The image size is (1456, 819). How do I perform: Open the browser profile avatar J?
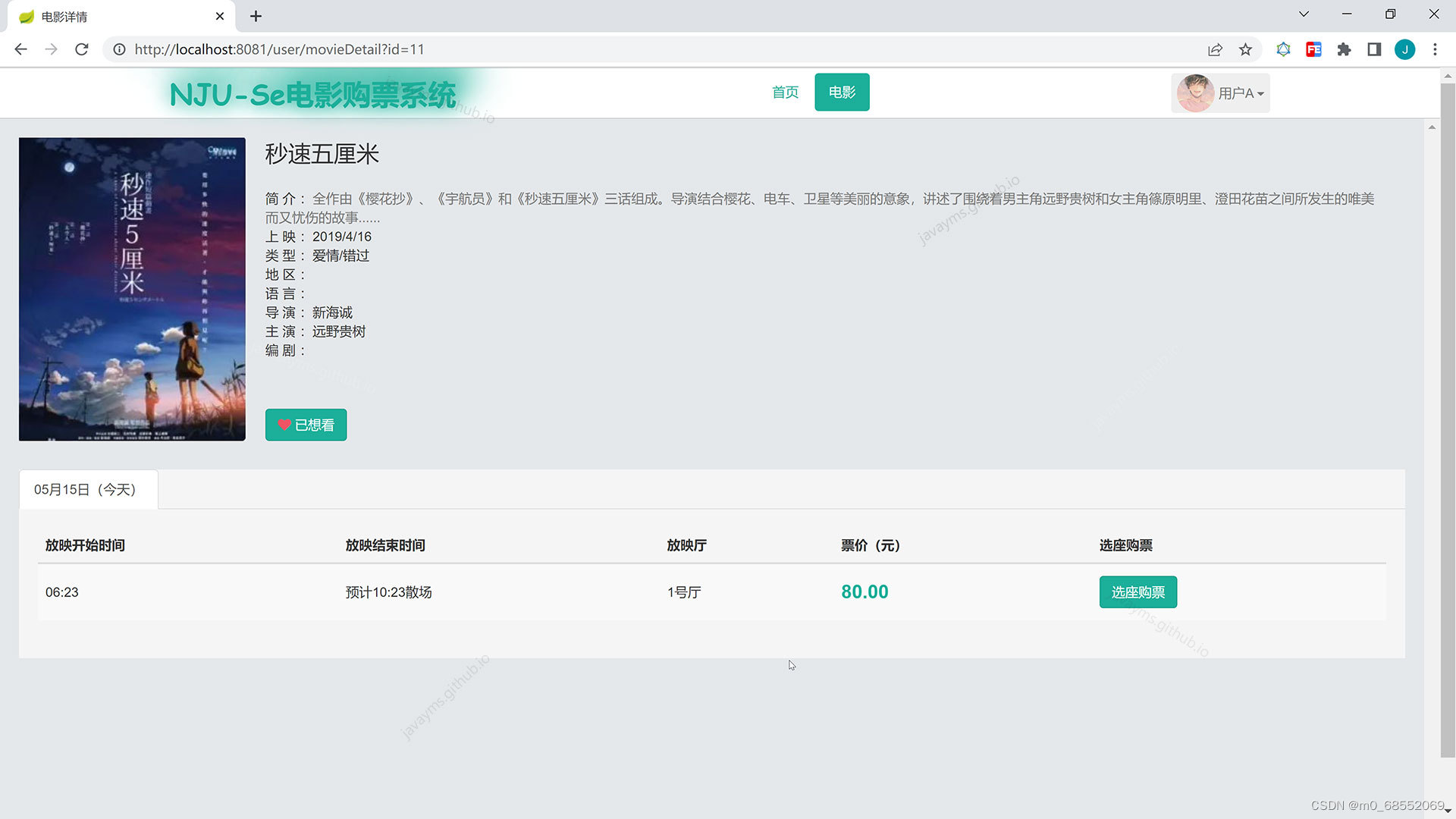pyautogui.click(x=1405, y=49)
